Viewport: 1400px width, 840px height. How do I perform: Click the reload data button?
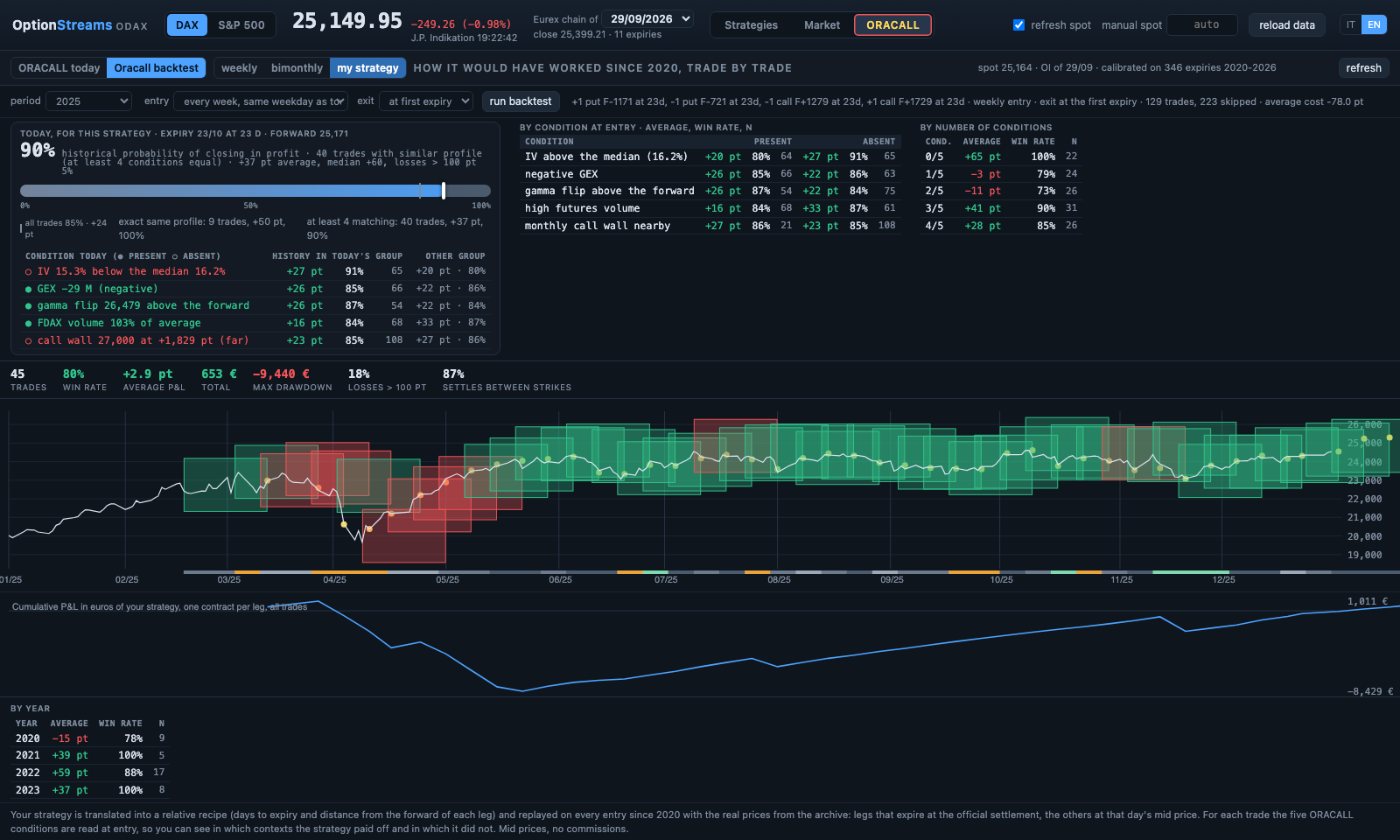(1286, 25)
